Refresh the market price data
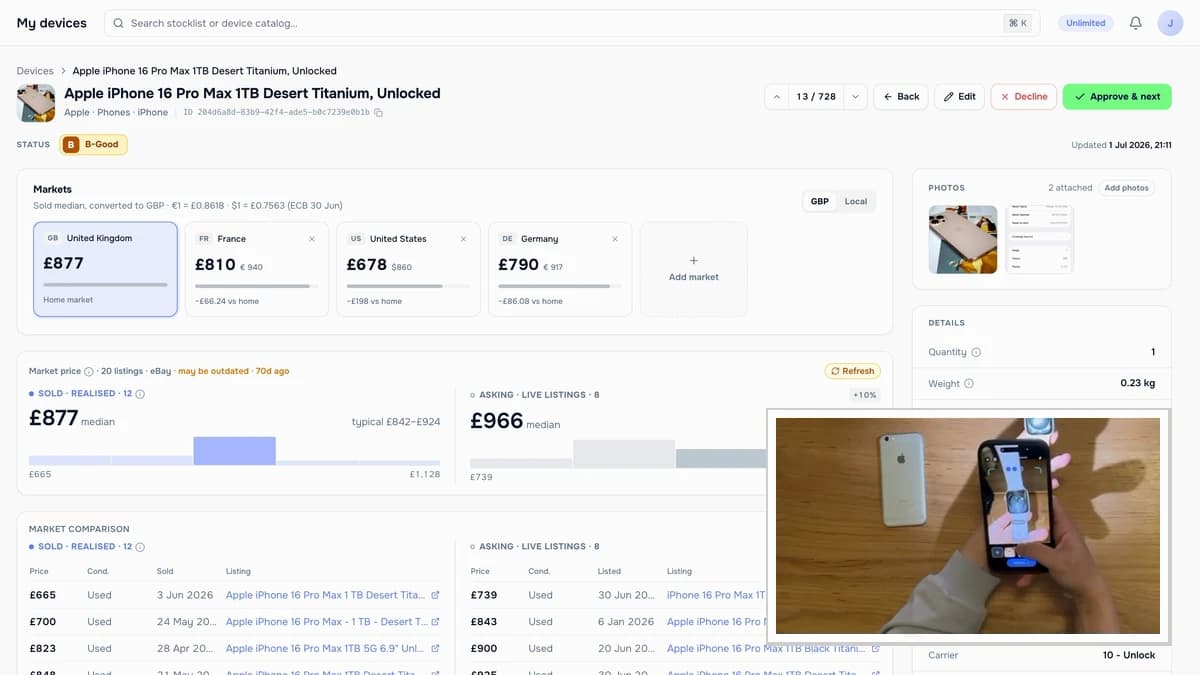The width and height of the screenshot is (1200, 675). [852, 371]
